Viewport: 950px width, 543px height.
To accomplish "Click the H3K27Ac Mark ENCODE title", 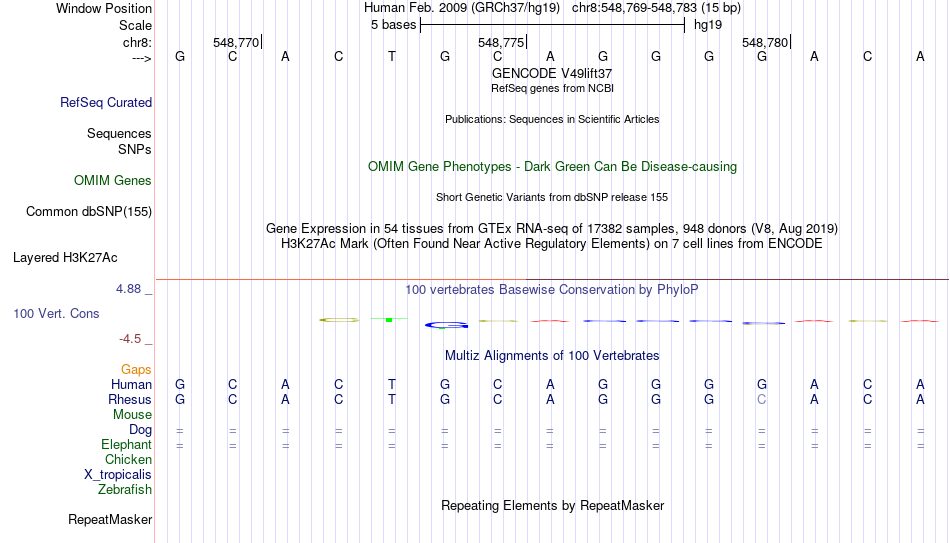I will 552,244.
